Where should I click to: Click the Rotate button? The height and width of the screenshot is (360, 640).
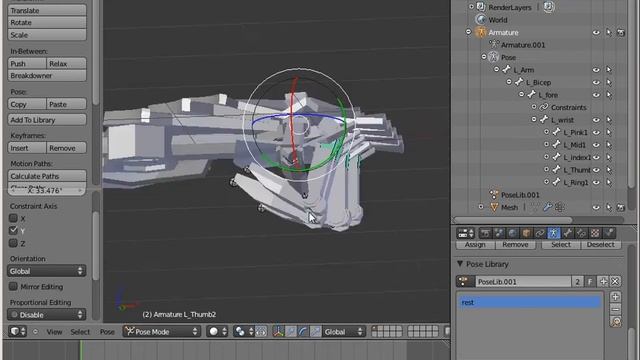pos(47,22)
